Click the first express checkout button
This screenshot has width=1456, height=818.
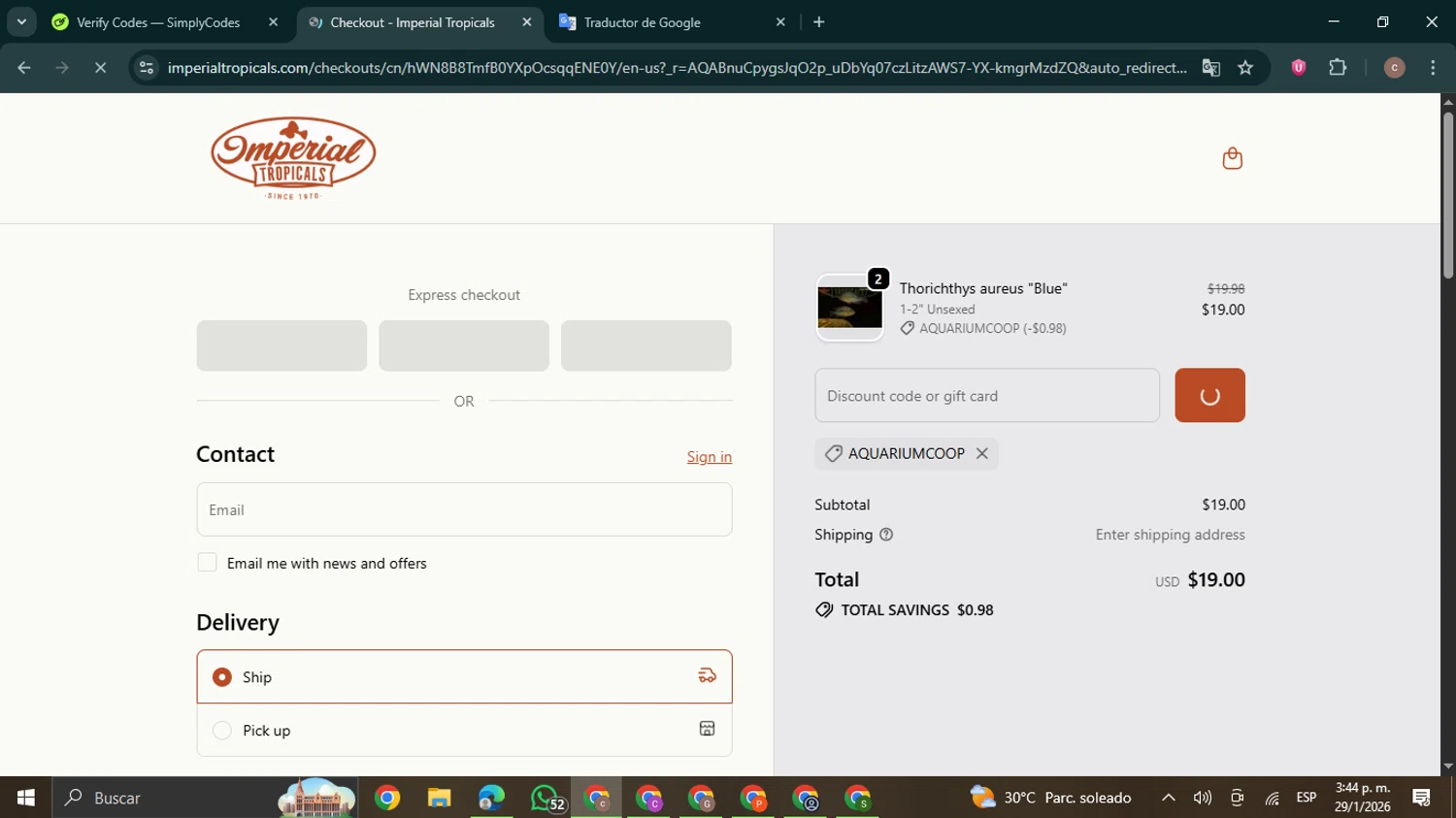pyautogui.click(x=281, y=345)
